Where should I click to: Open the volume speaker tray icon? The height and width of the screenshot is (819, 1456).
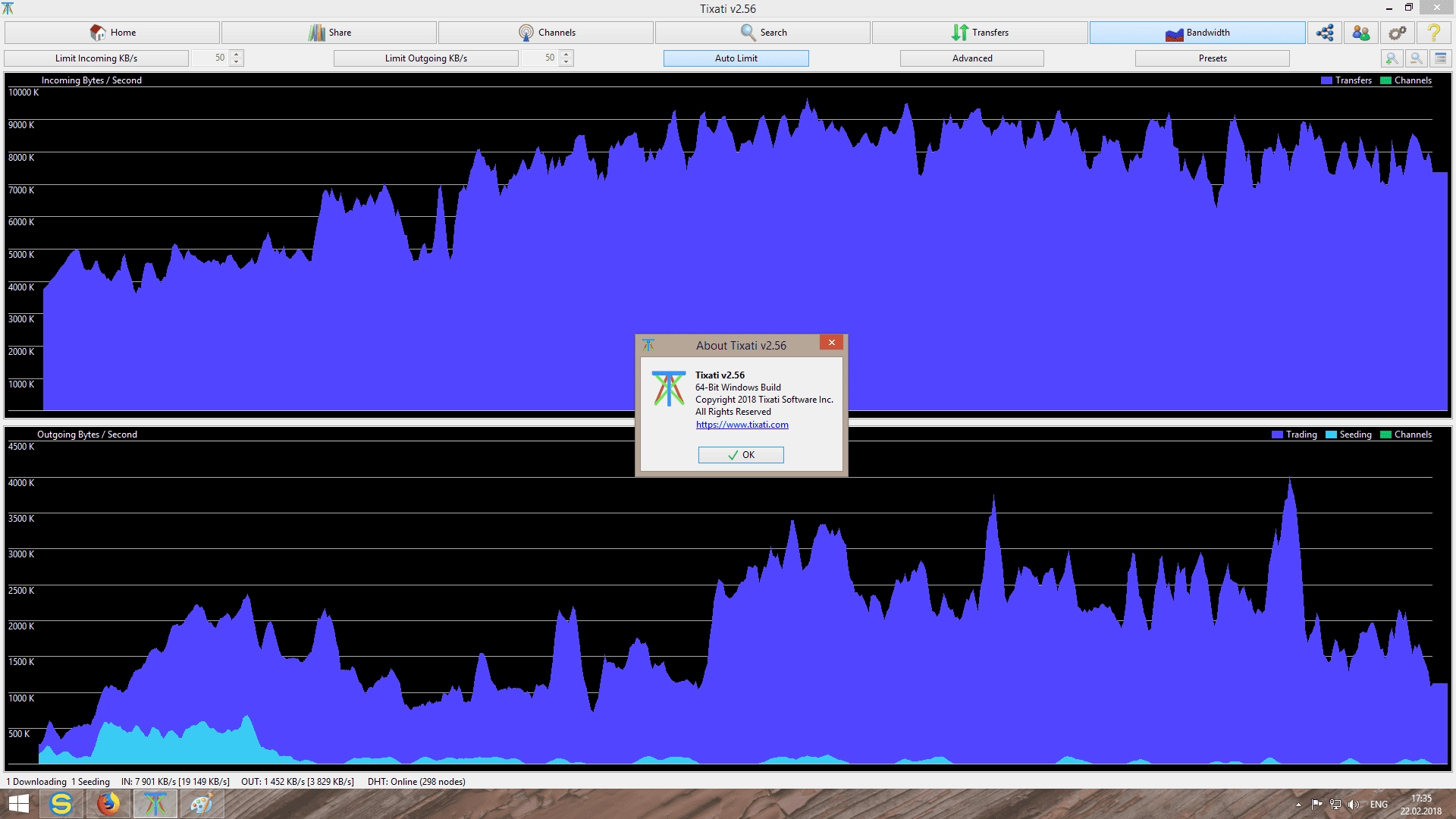coord(1354,805)
